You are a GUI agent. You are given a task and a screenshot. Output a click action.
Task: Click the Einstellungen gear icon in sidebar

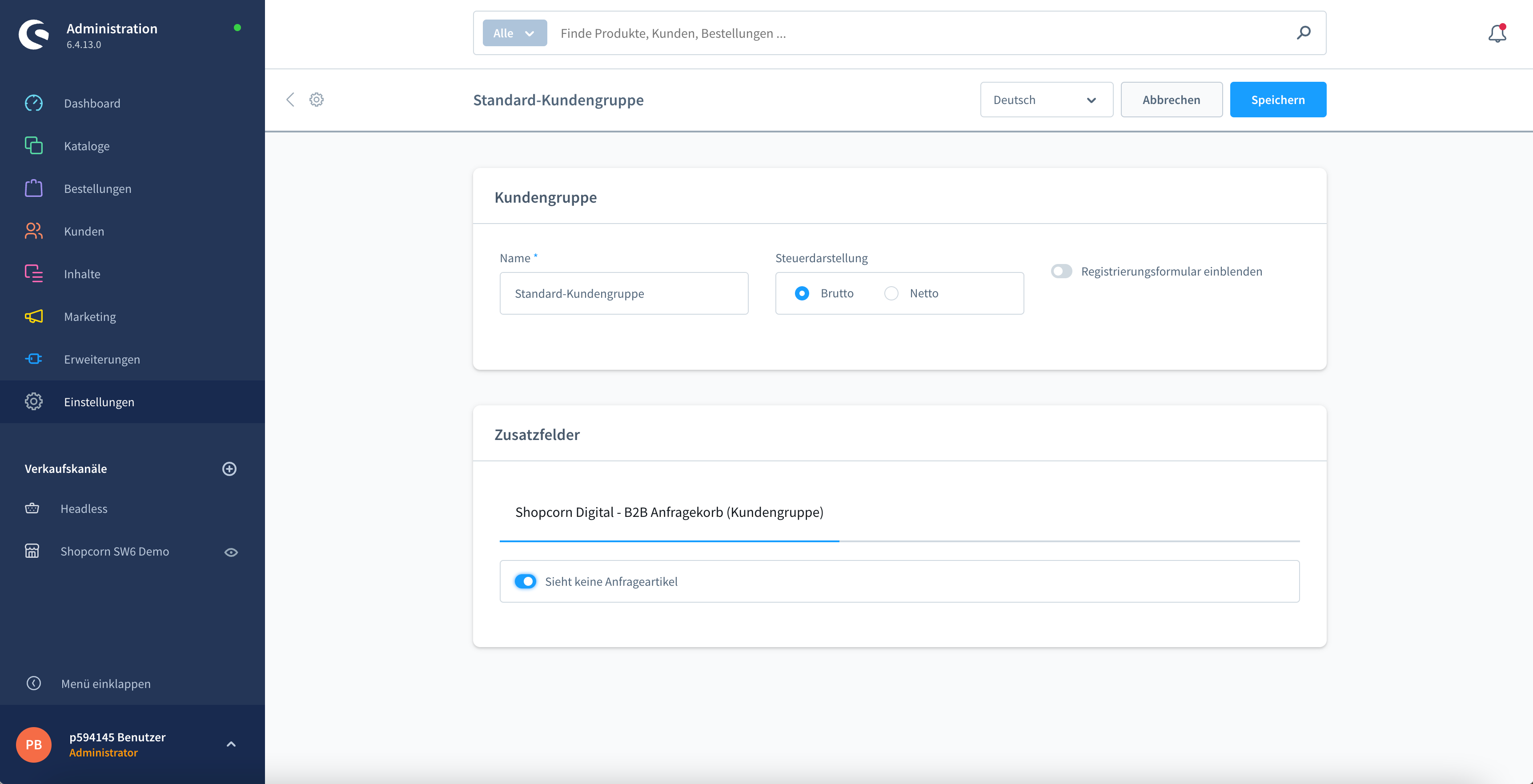[x=34, y=401]
